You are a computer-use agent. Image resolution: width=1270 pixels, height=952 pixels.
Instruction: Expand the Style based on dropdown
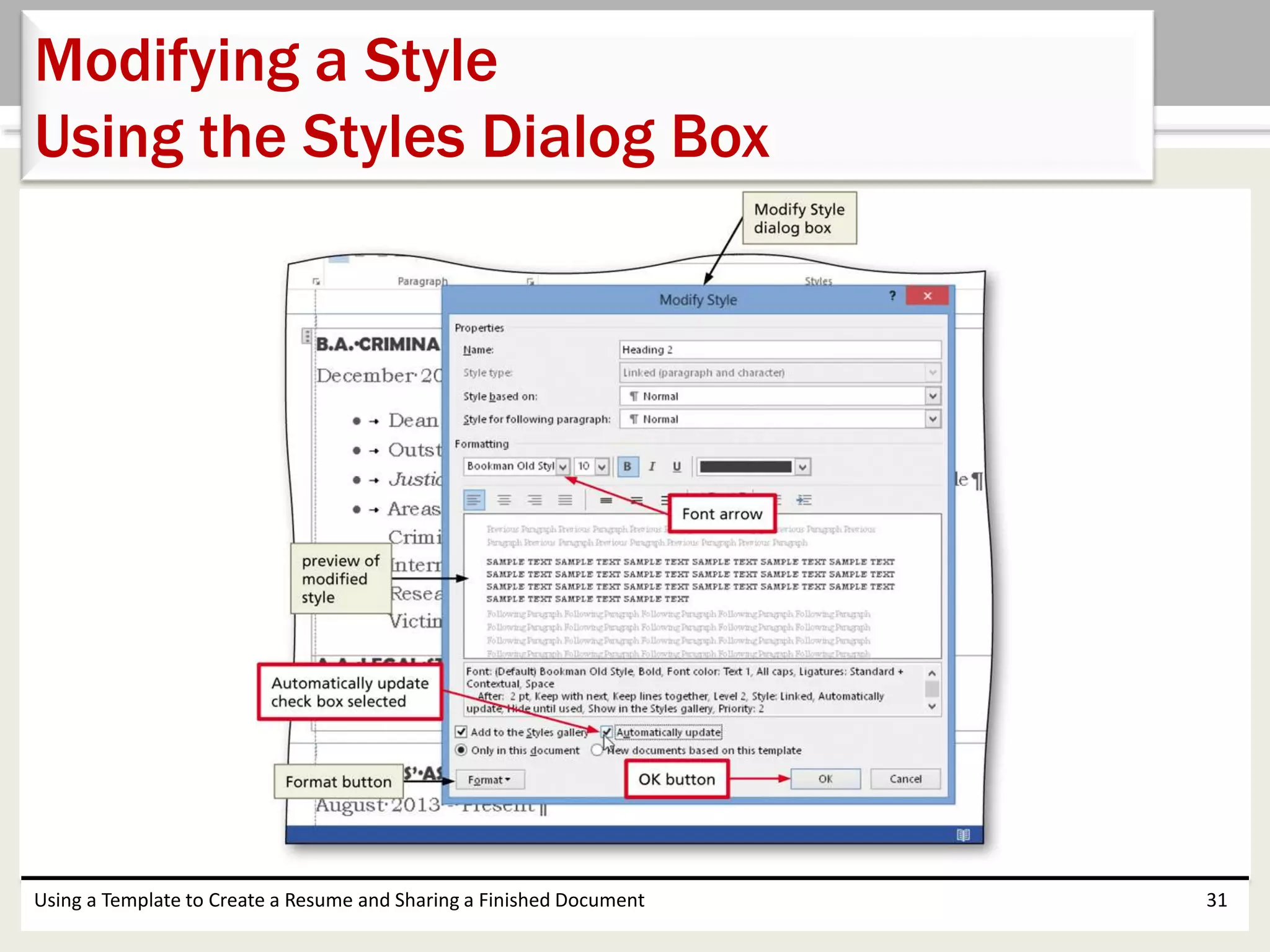933,395
